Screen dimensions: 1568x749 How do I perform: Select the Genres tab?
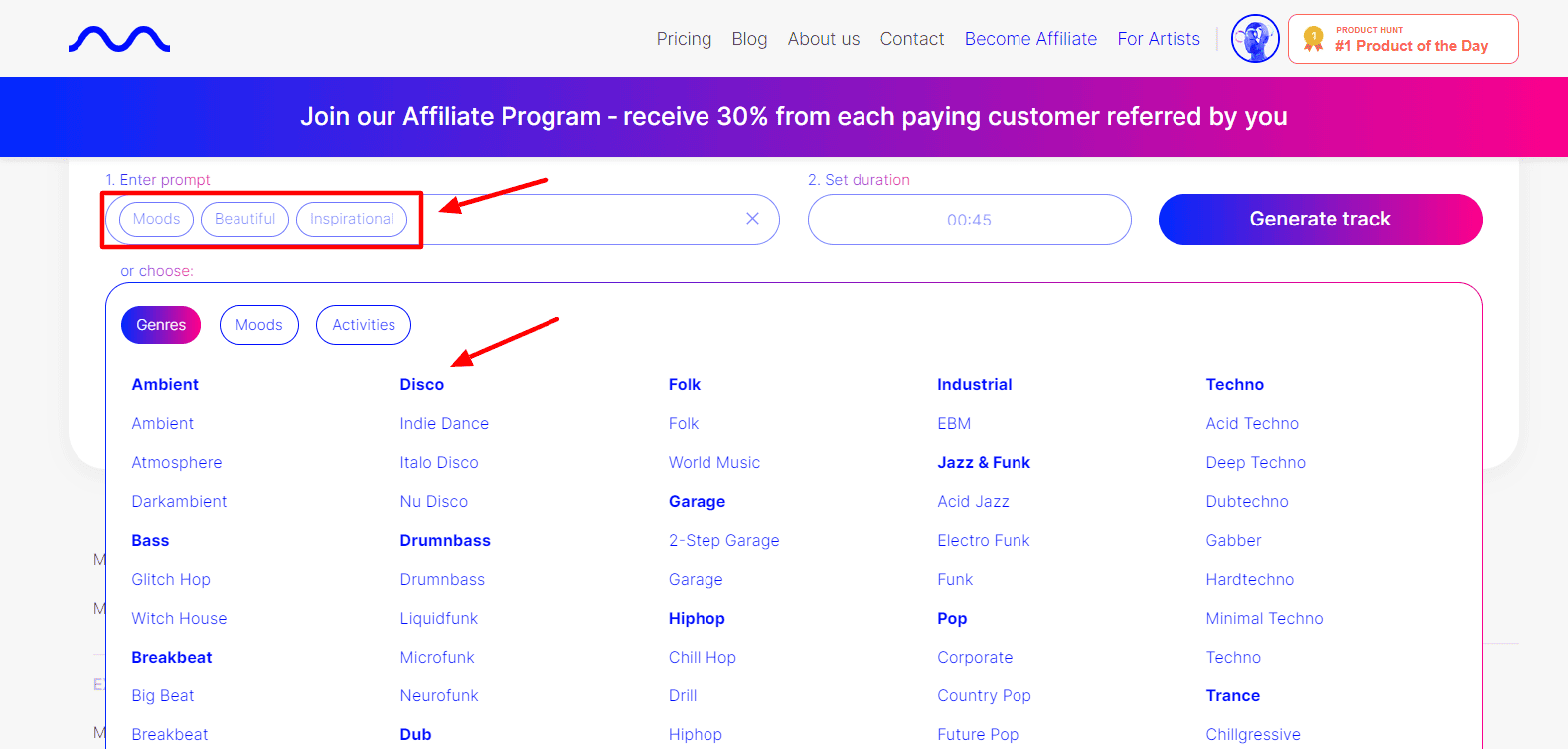(161, 325)
